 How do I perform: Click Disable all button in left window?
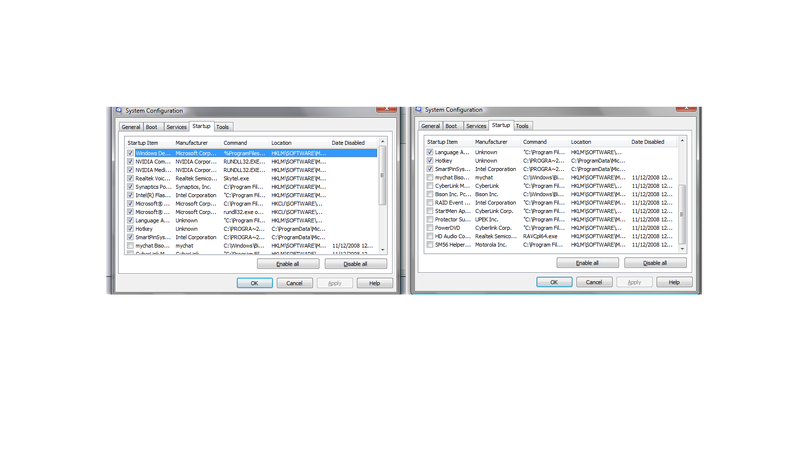pyautogui.click(x=356, y=264)
